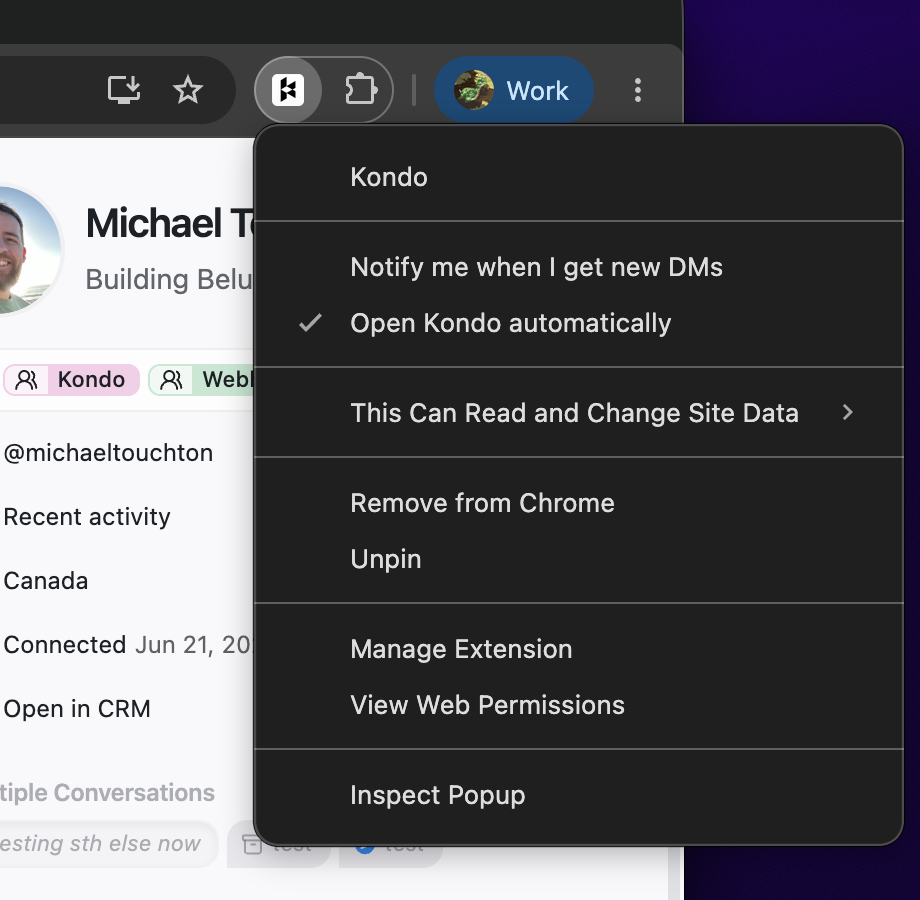Click the Building Belu headline text
The width and height of the screenshot is (920, 900).
coord(170,279)
